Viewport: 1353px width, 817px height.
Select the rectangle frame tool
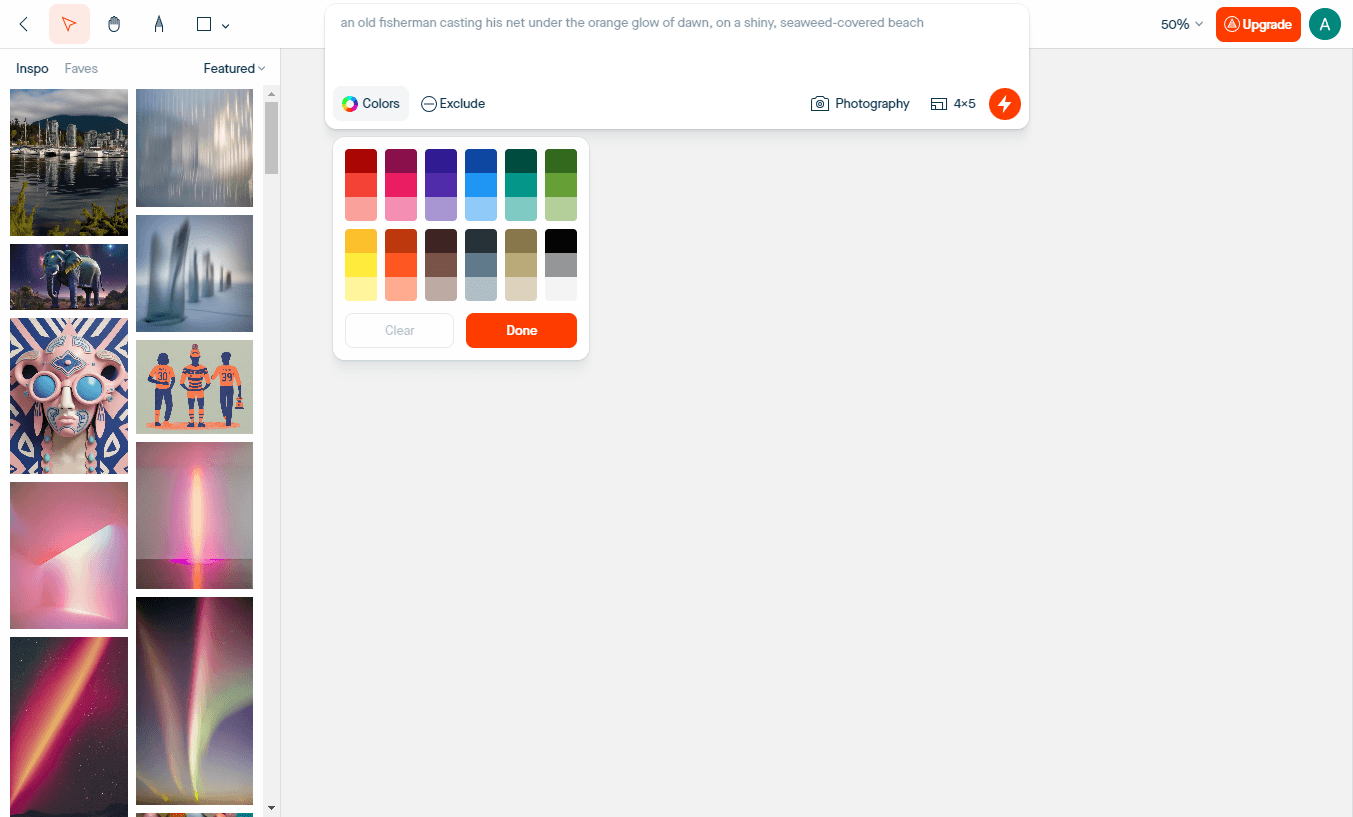203,23
